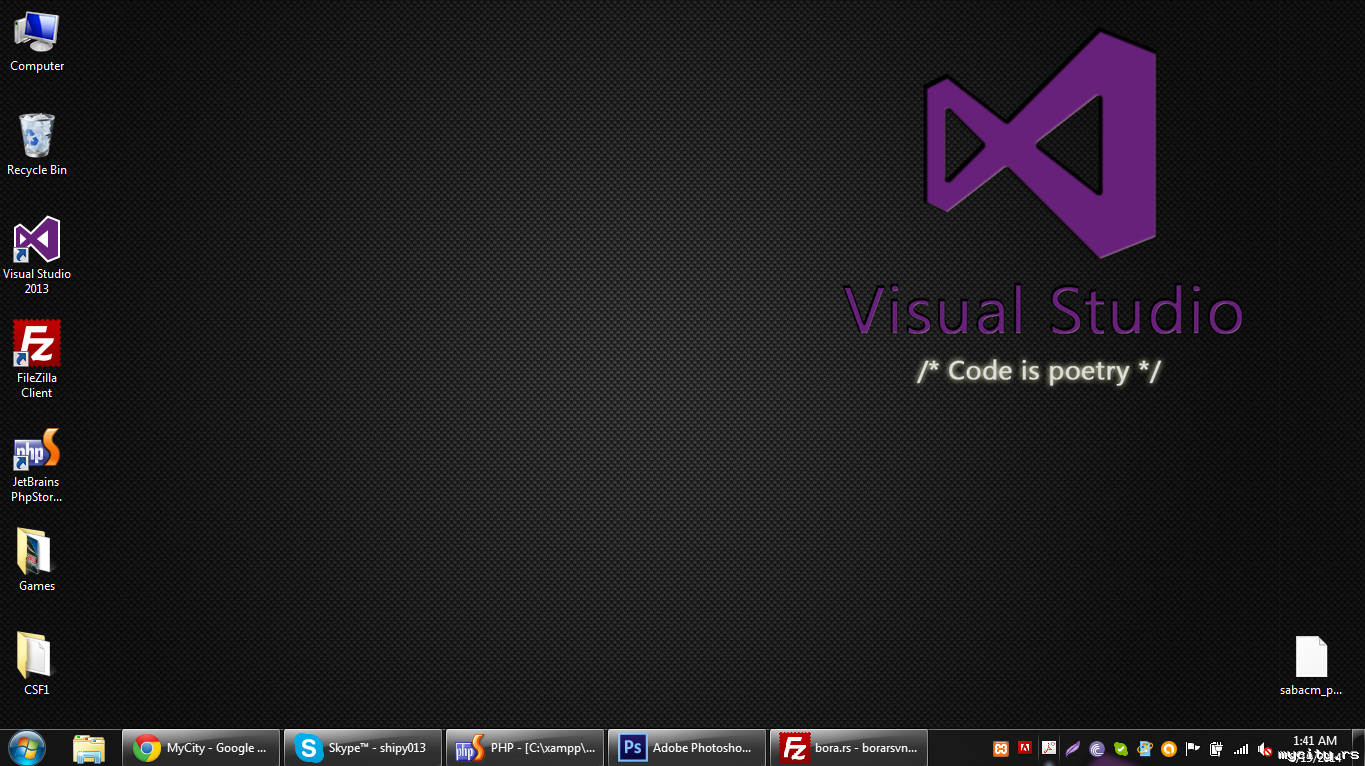The height and width of the screenshot is (766, 1365).
Task: Select the Computer desktop icon
Action: [x=37, y=42]
